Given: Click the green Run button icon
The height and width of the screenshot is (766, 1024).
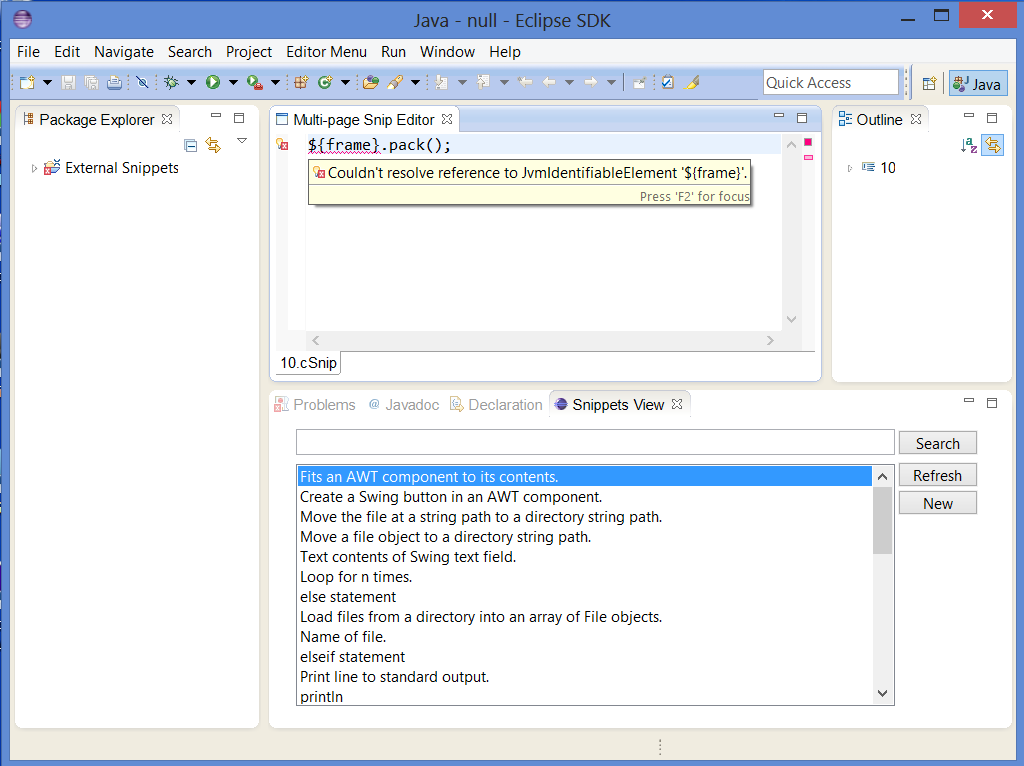Looking at the screenshot, I should pyautogui.click(x=213, y=82).
